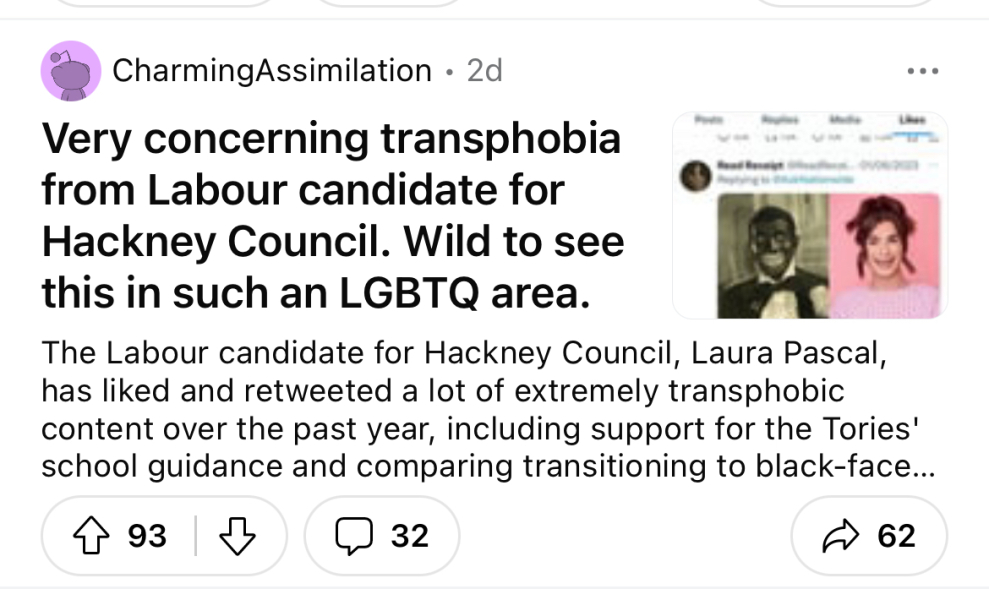This screenshot has width=989, height=600.
Task: Open post options with the three-dot menu icon
Action: pos(922,70)
